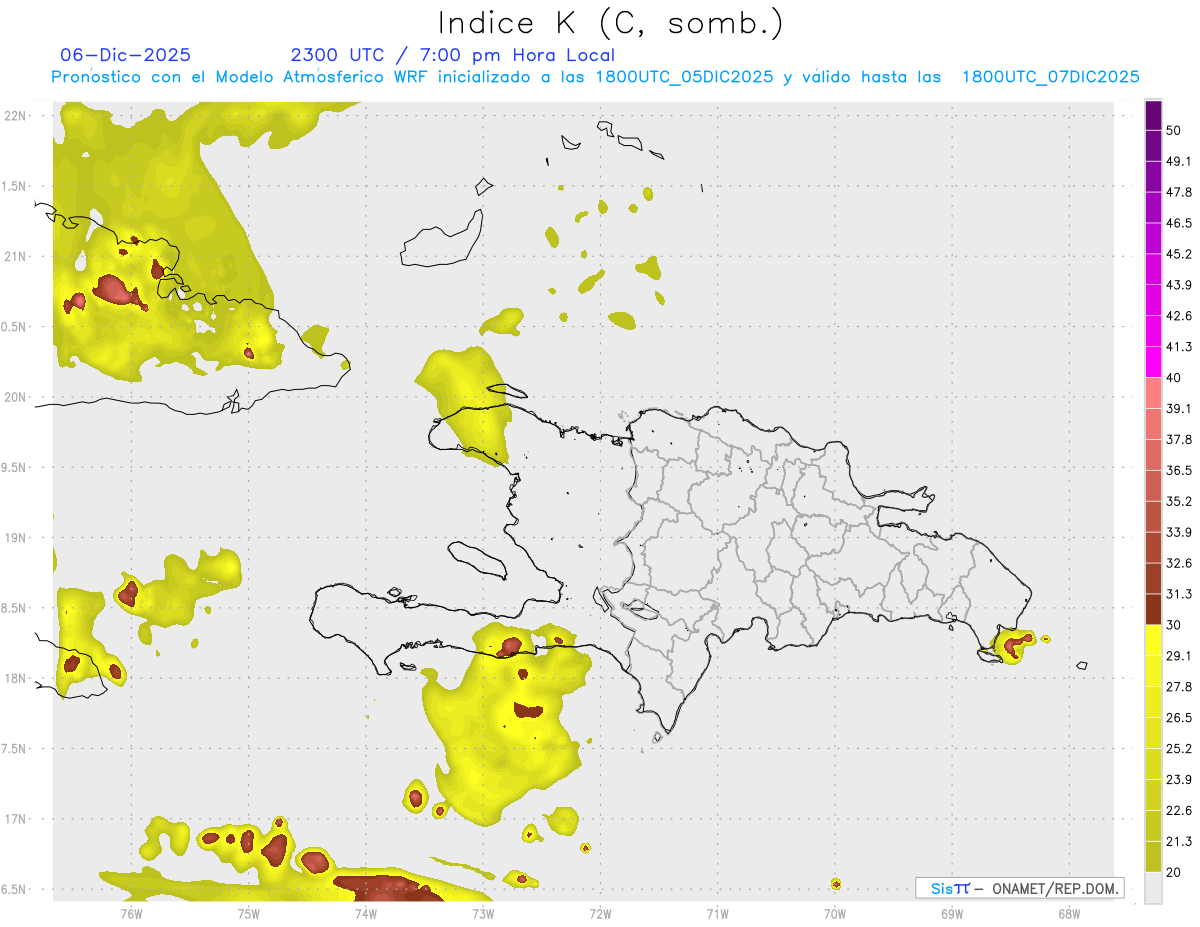The image size is (1200, 927).
Task: Click the latitude label "22N"
Action: pos(15,116)
